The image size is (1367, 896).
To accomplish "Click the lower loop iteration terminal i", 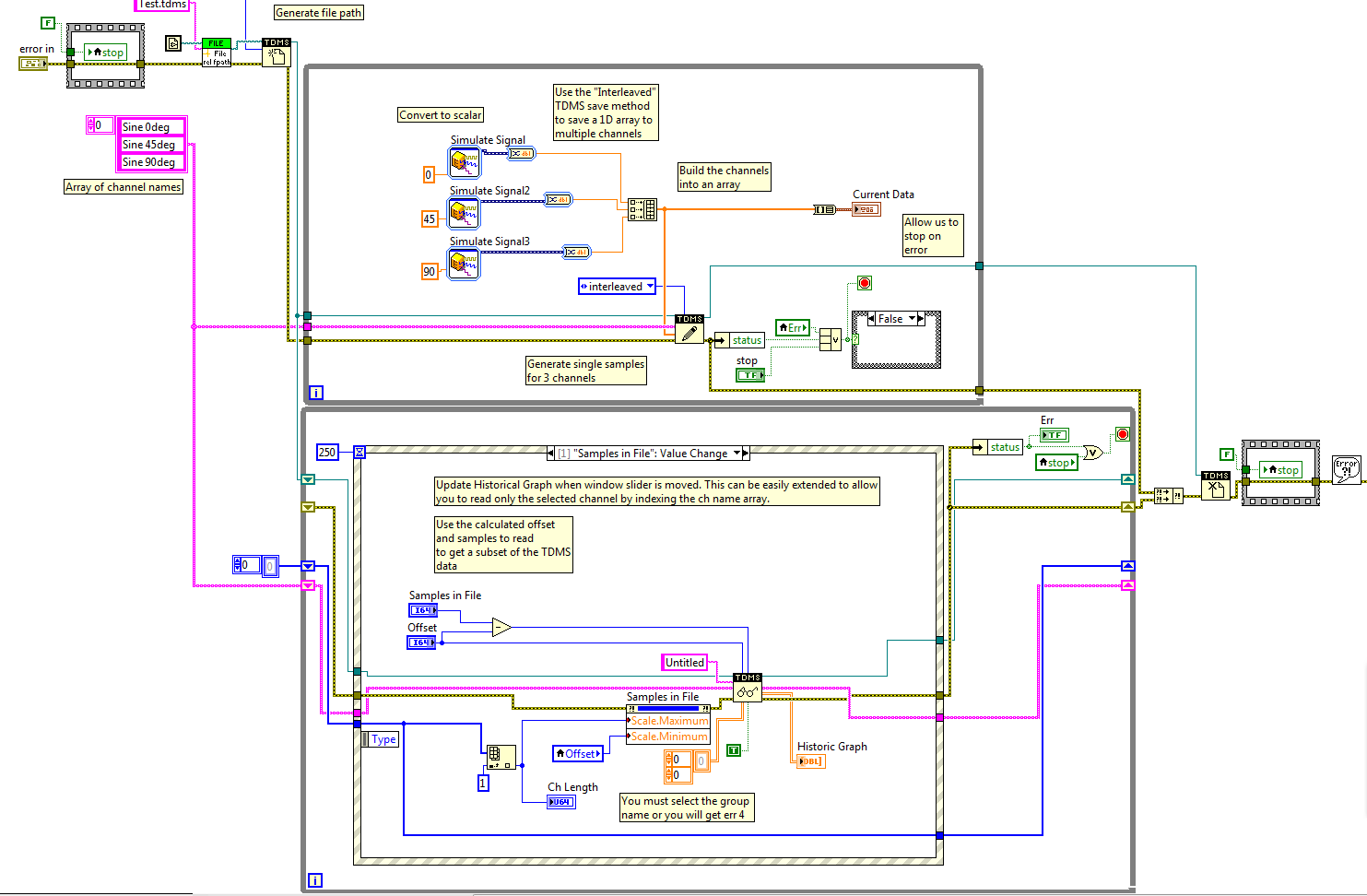I will click(314, 880).
